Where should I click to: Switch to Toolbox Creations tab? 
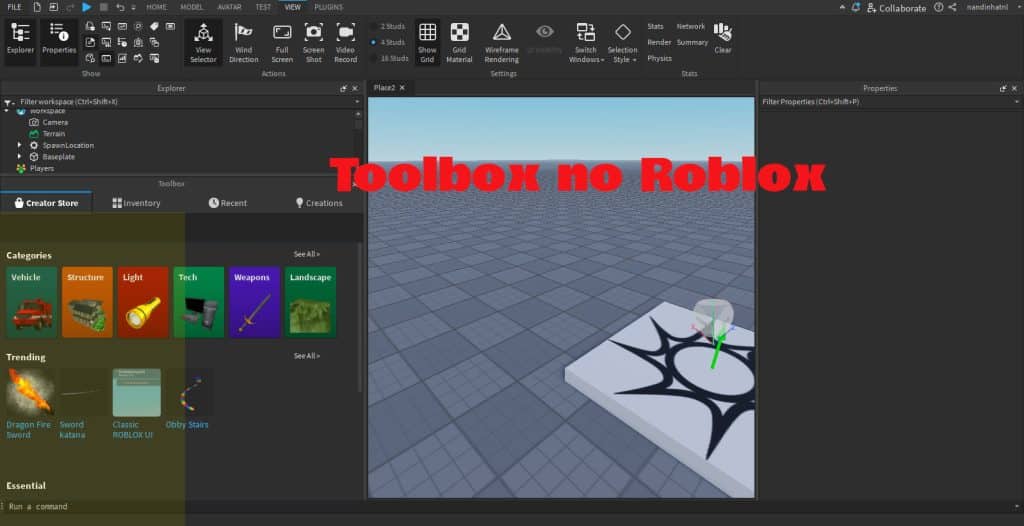coord(319,203)
